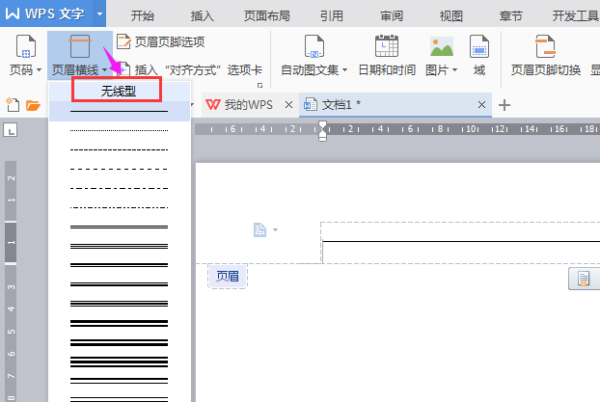Viewport: 600px width, 402px height.
Task: Add a new document tab
Action: [x=504, y=105]
